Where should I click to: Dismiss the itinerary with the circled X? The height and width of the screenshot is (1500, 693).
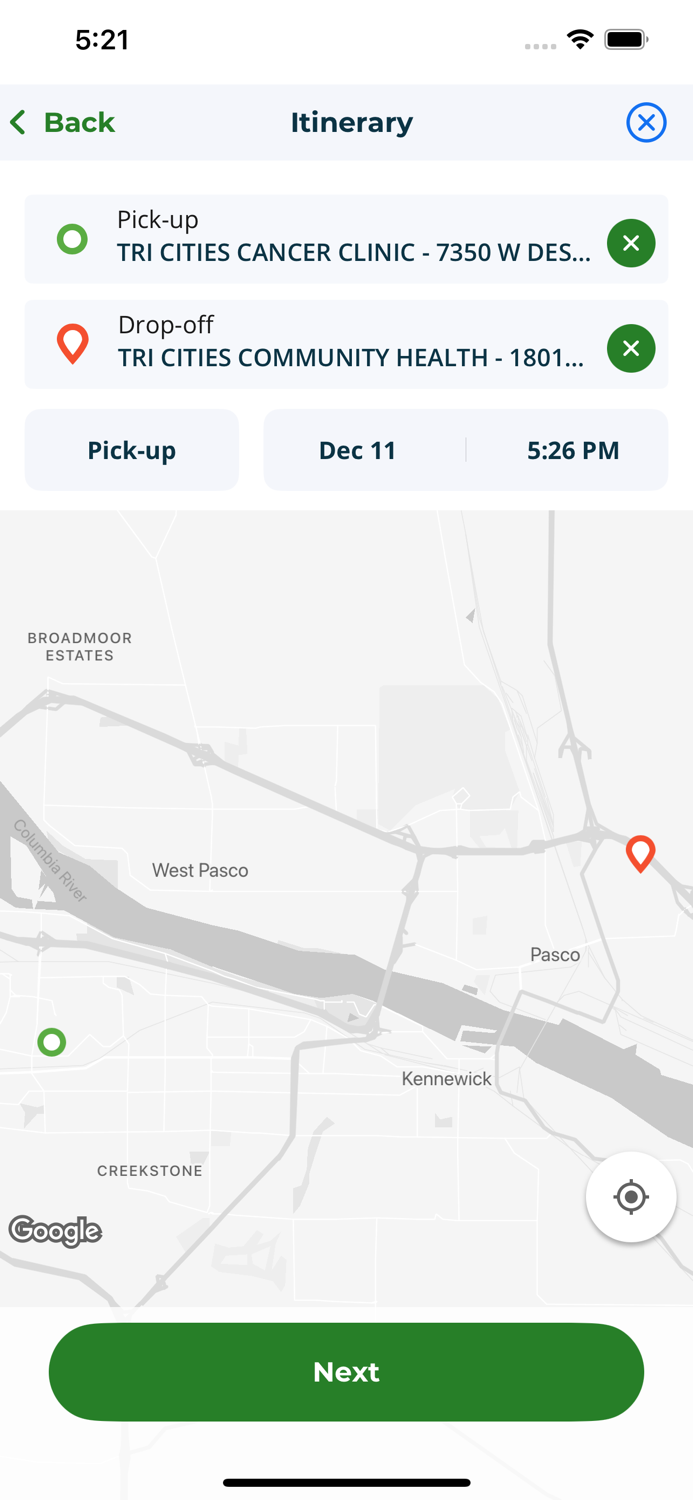tap(646, 122)
